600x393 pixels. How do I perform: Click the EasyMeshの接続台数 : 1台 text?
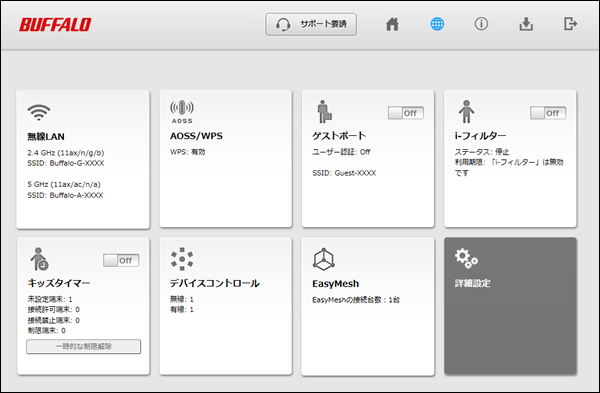(x=356, y=300)
